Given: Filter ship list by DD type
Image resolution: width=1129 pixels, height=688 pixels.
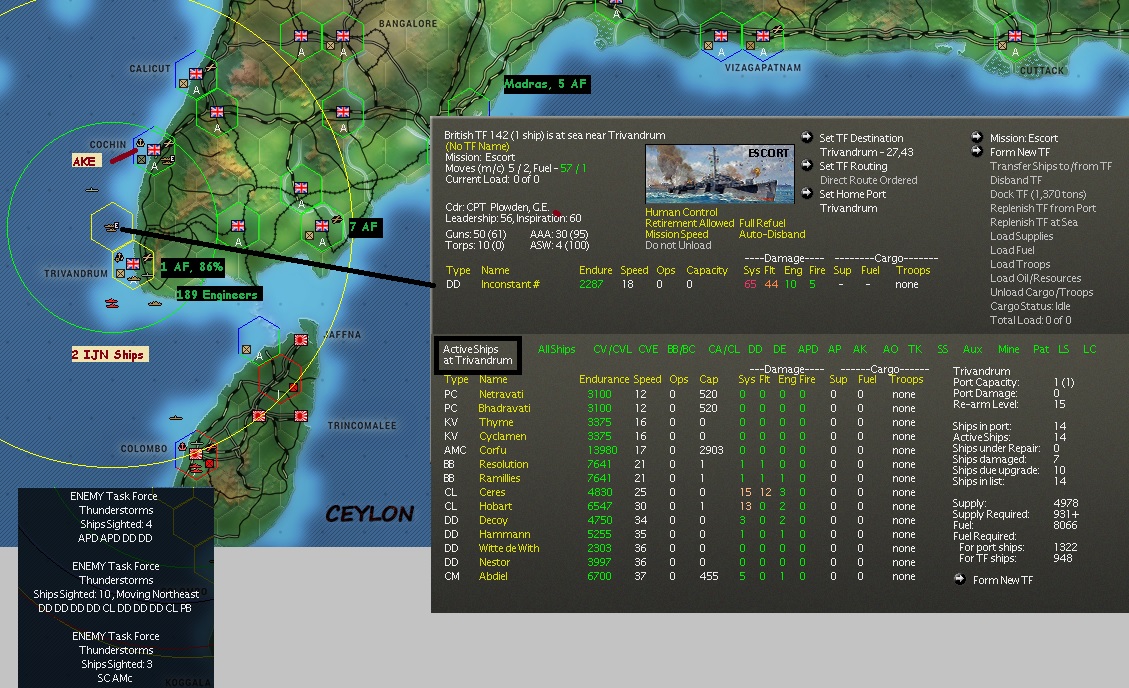Looking at the screenshot, I should pyautogui.click(x=755, y=349).
